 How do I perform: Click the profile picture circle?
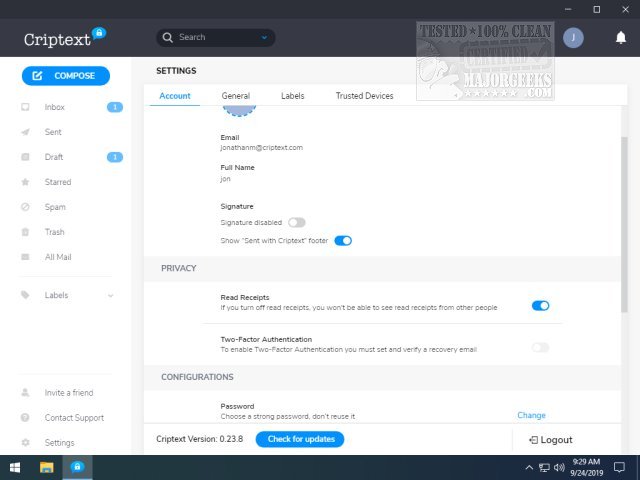click(239, 111)
